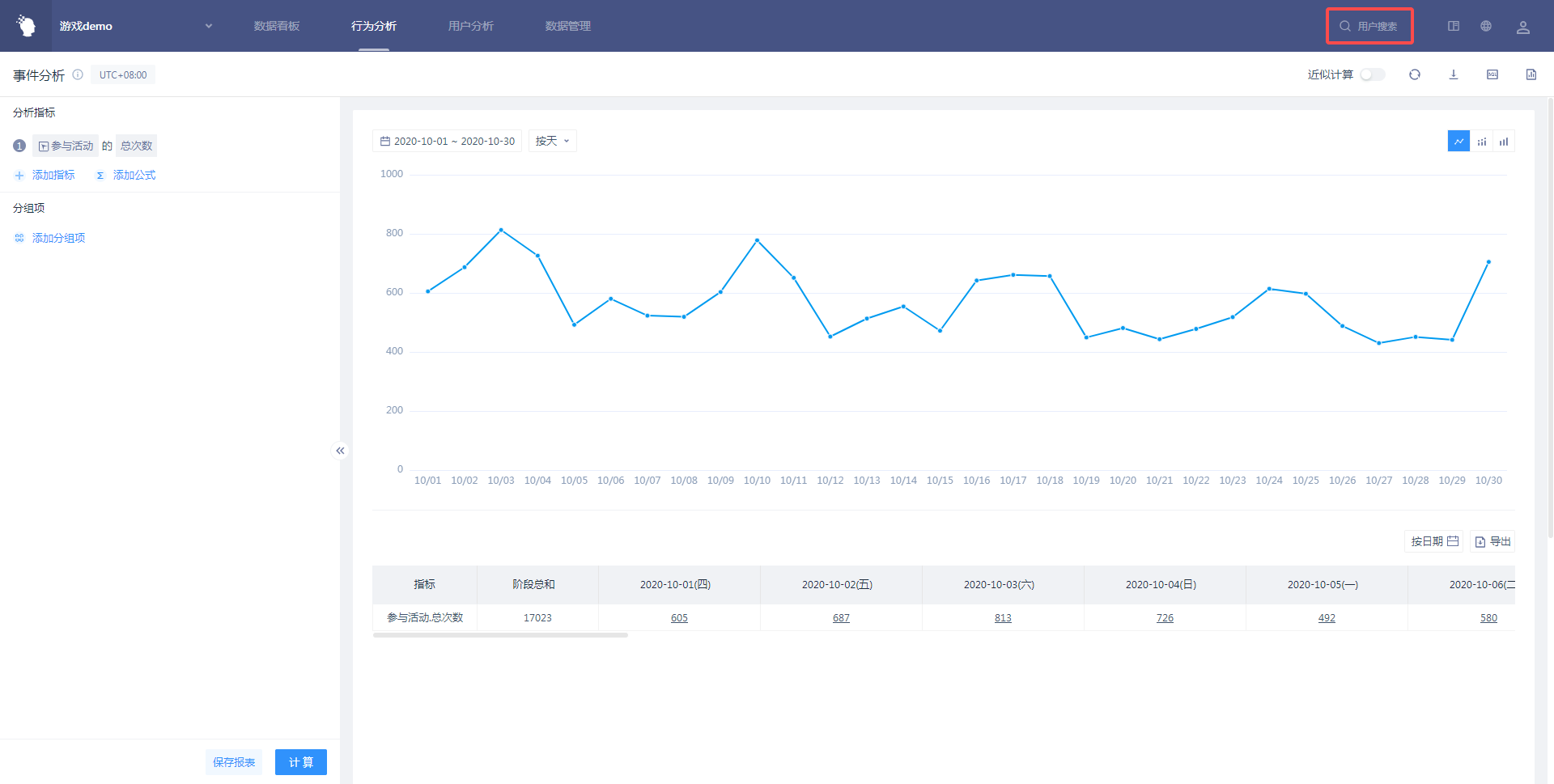Expand the 游戏demo project dropdown

point(208,26)
